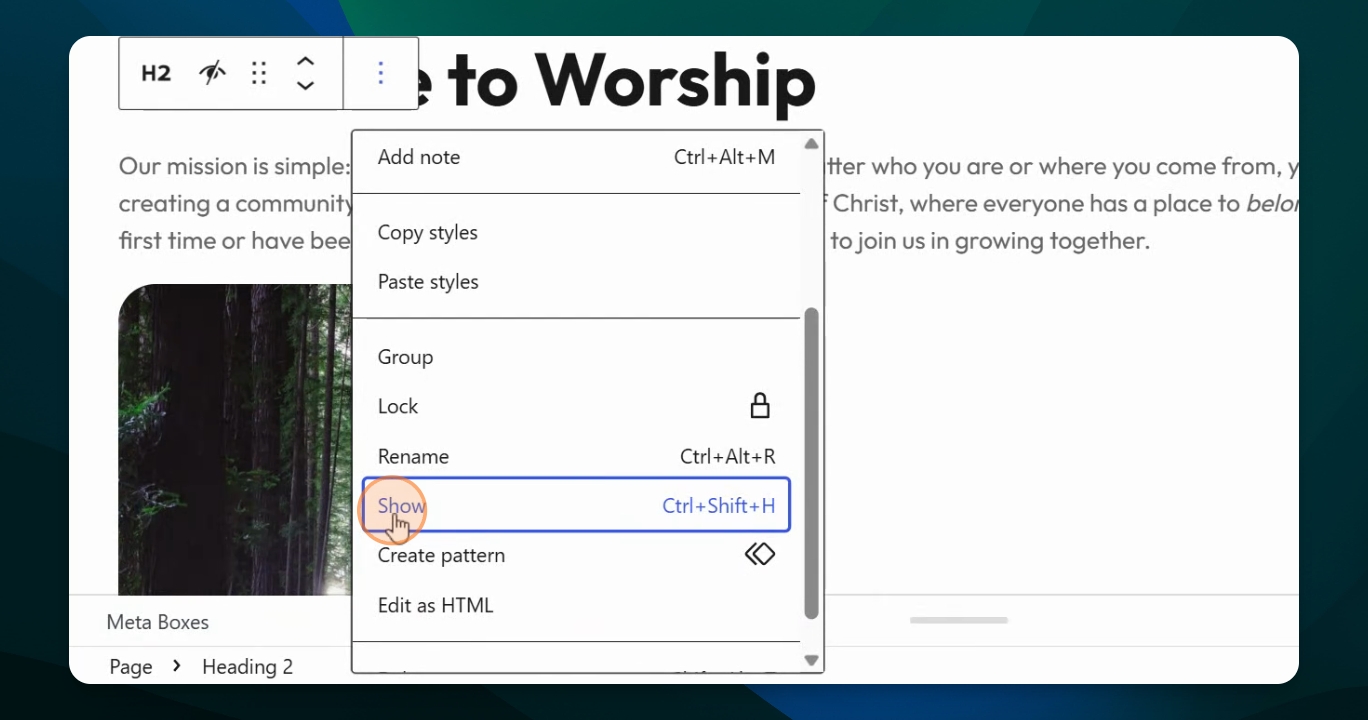Viewport: 1368px width, 720px height.
Task: Click the 'to Worship' heading text
Action: click(631, 80)
